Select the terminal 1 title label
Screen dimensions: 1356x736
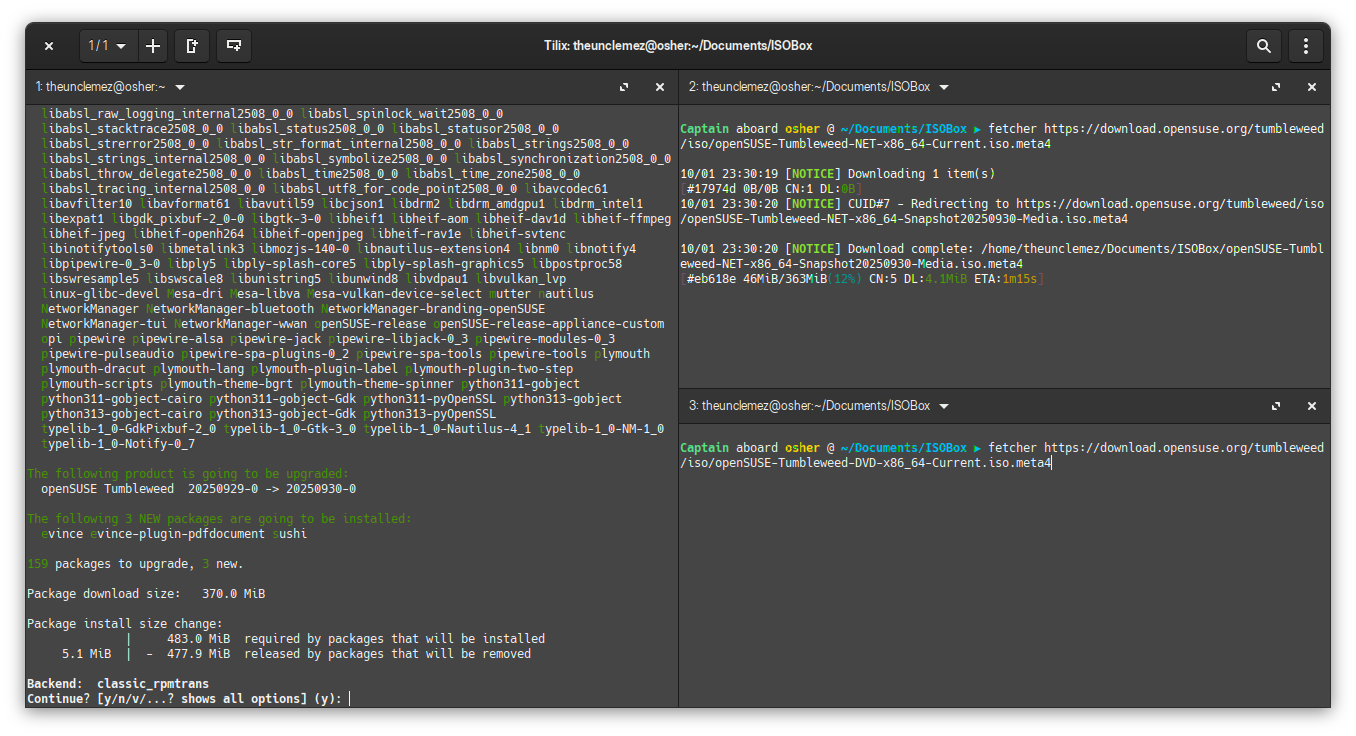100,87
